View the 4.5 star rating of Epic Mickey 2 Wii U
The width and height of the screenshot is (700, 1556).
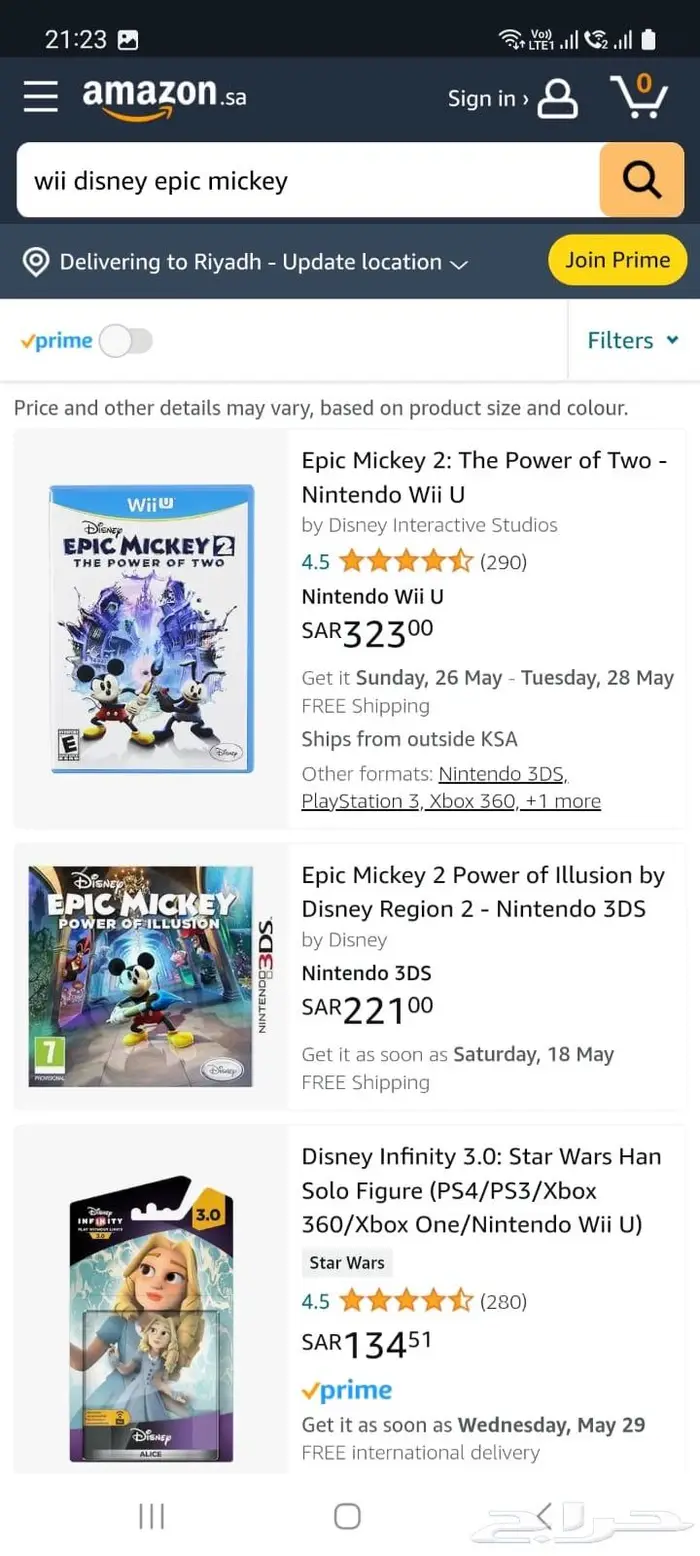(x=405, y=562)
